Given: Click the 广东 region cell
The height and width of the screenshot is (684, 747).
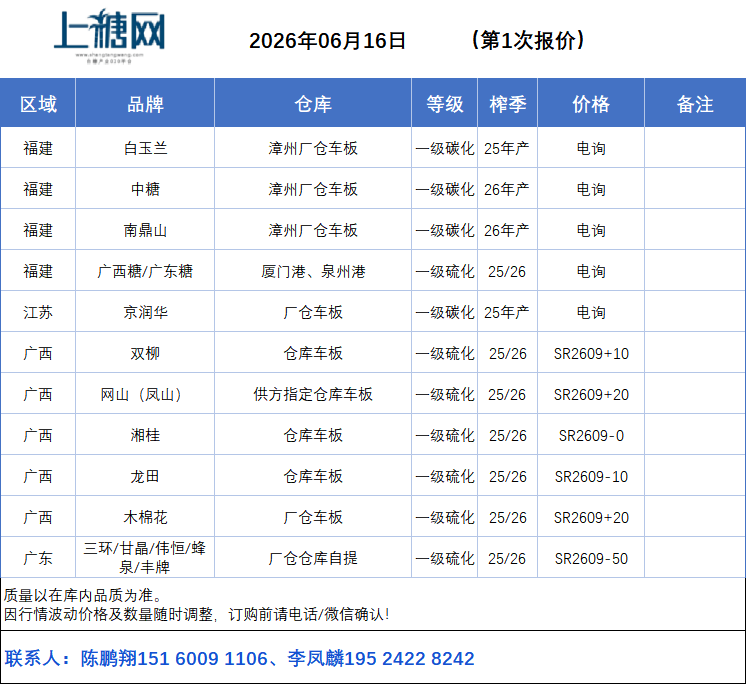Looking at the screenshot, I should click(x=38, y=558).
